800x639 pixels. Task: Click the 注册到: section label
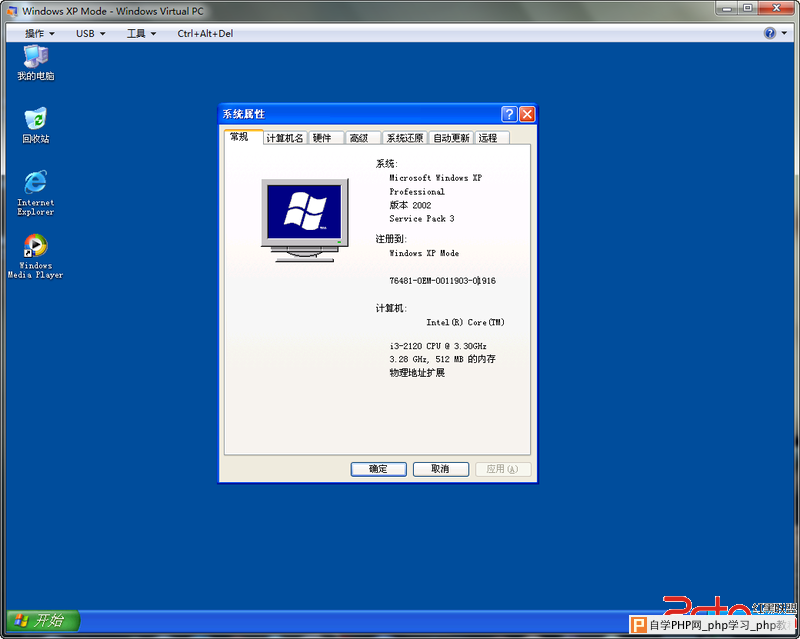click(x=391, y=239)
